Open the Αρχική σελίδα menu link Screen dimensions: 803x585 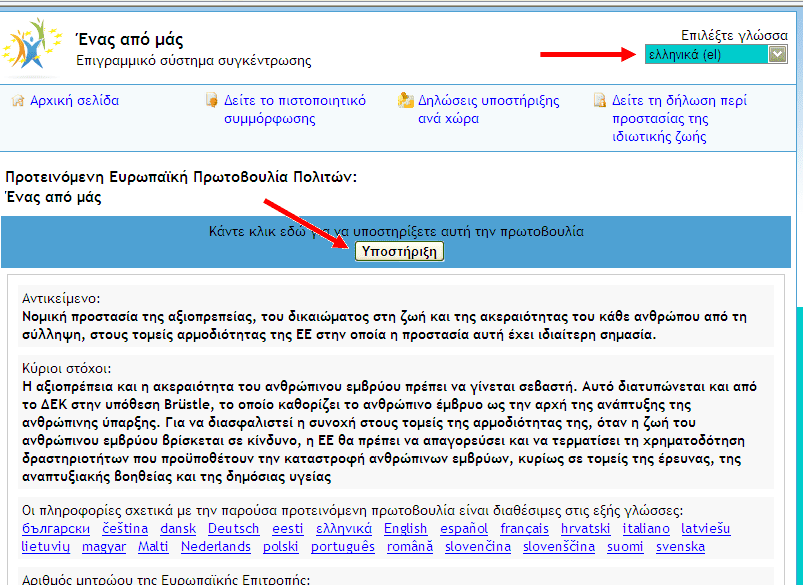74,101
